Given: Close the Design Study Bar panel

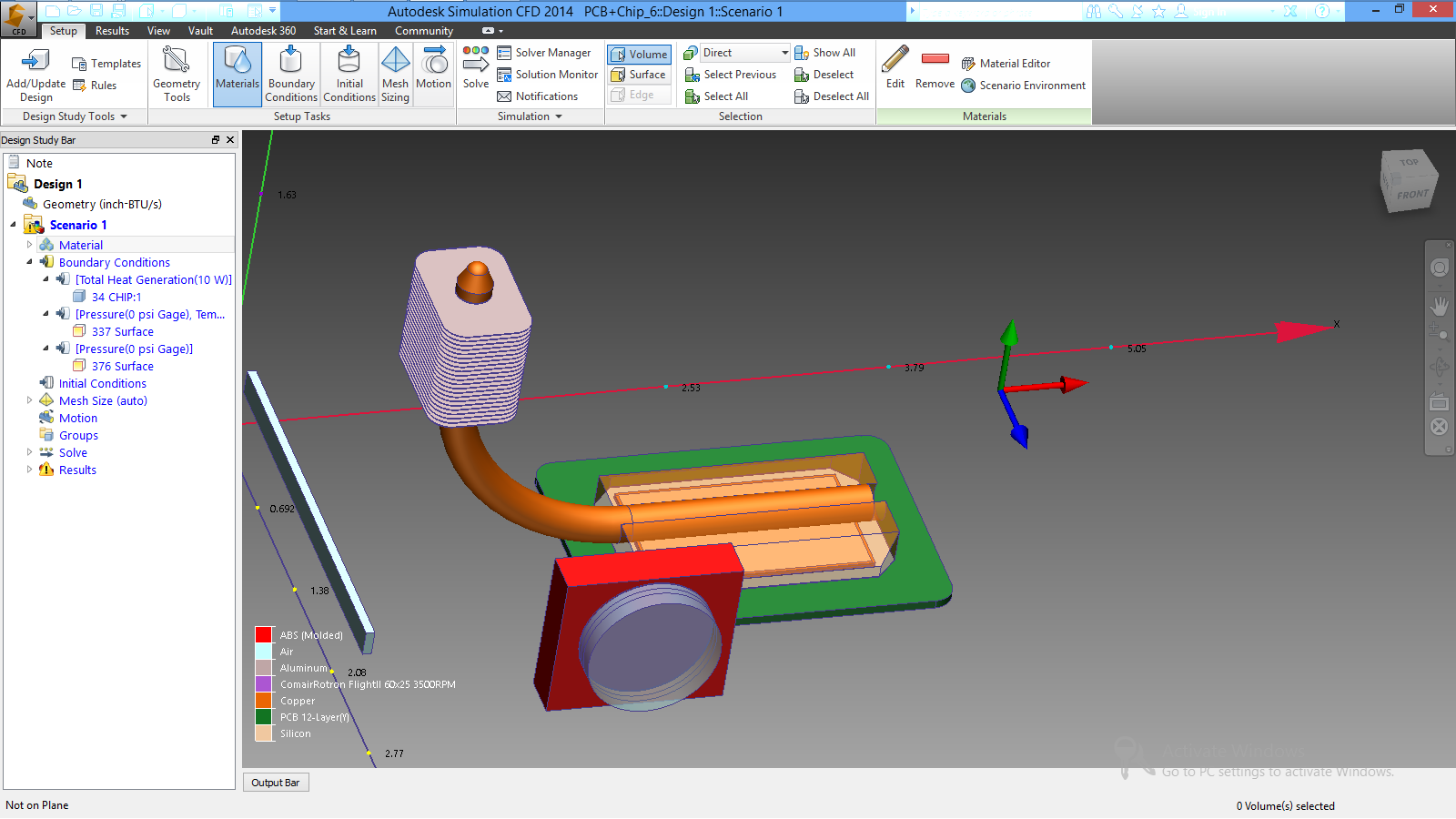Looking at the screenshot, I should [230, 140].
